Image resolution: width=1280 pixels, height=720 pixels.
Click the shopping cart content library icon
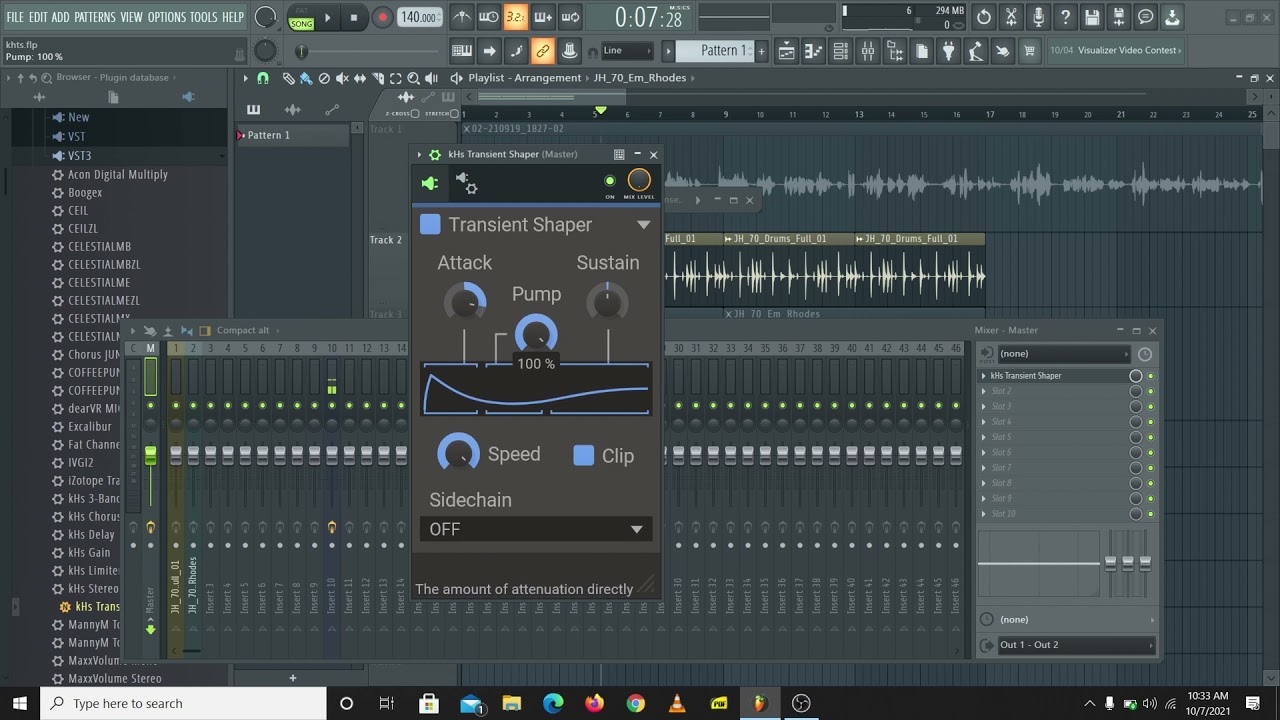pos(1029,50)
